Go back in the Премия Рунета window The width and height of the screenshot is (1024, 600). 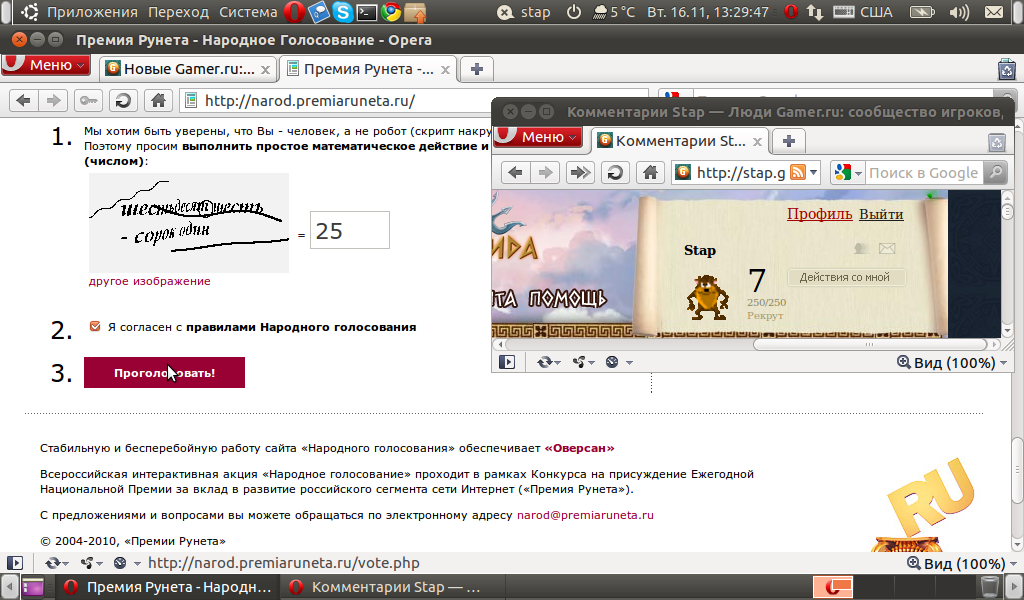pyautogui.click(x=24, y=101)
